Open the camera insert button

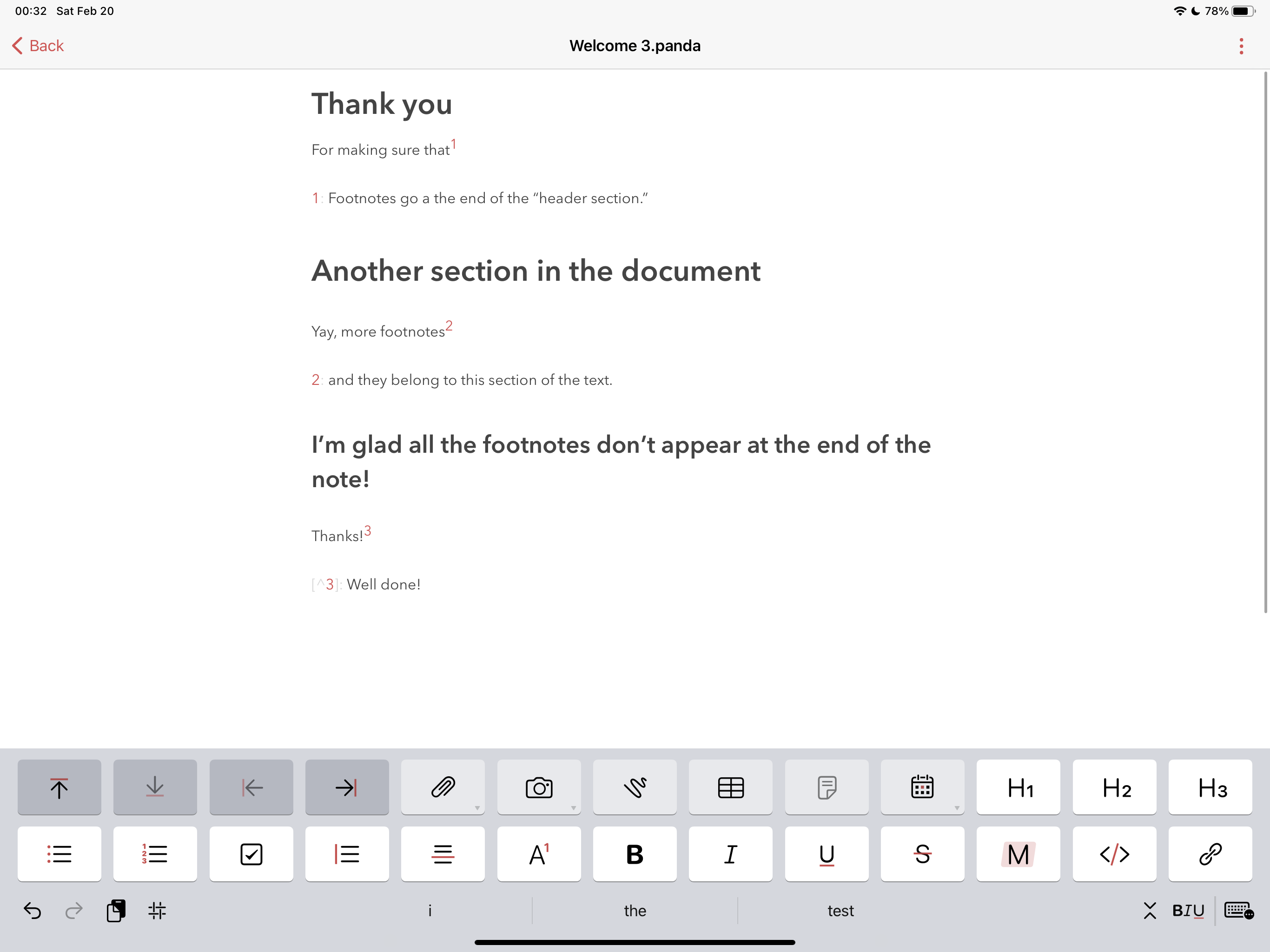click(x=539, y=787)
